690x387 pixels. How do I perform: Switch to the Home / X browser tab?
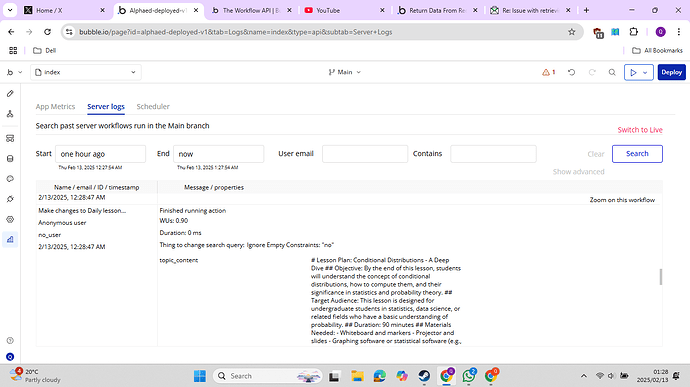(x=65, y=10)
